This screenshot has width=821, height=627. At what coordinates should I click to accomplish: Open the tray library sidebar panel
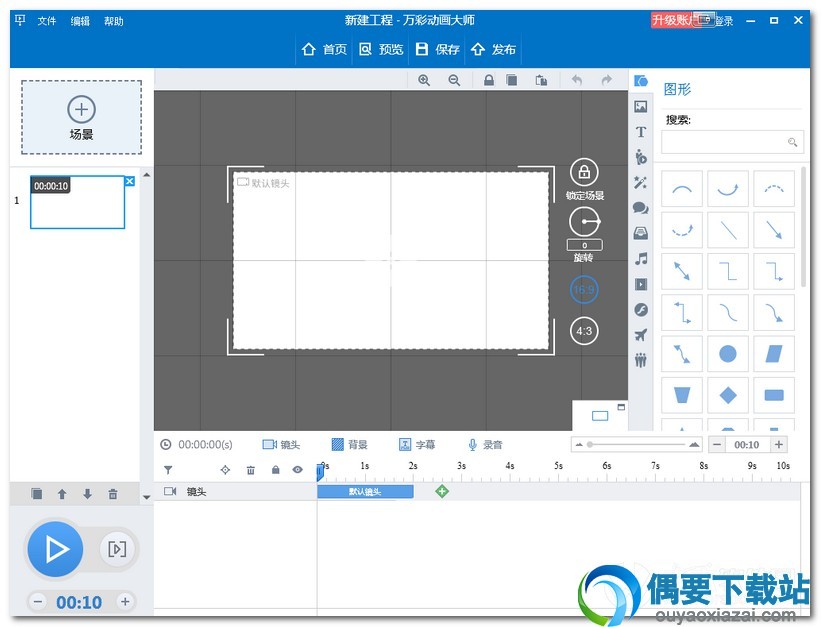[x=641, y=233]
